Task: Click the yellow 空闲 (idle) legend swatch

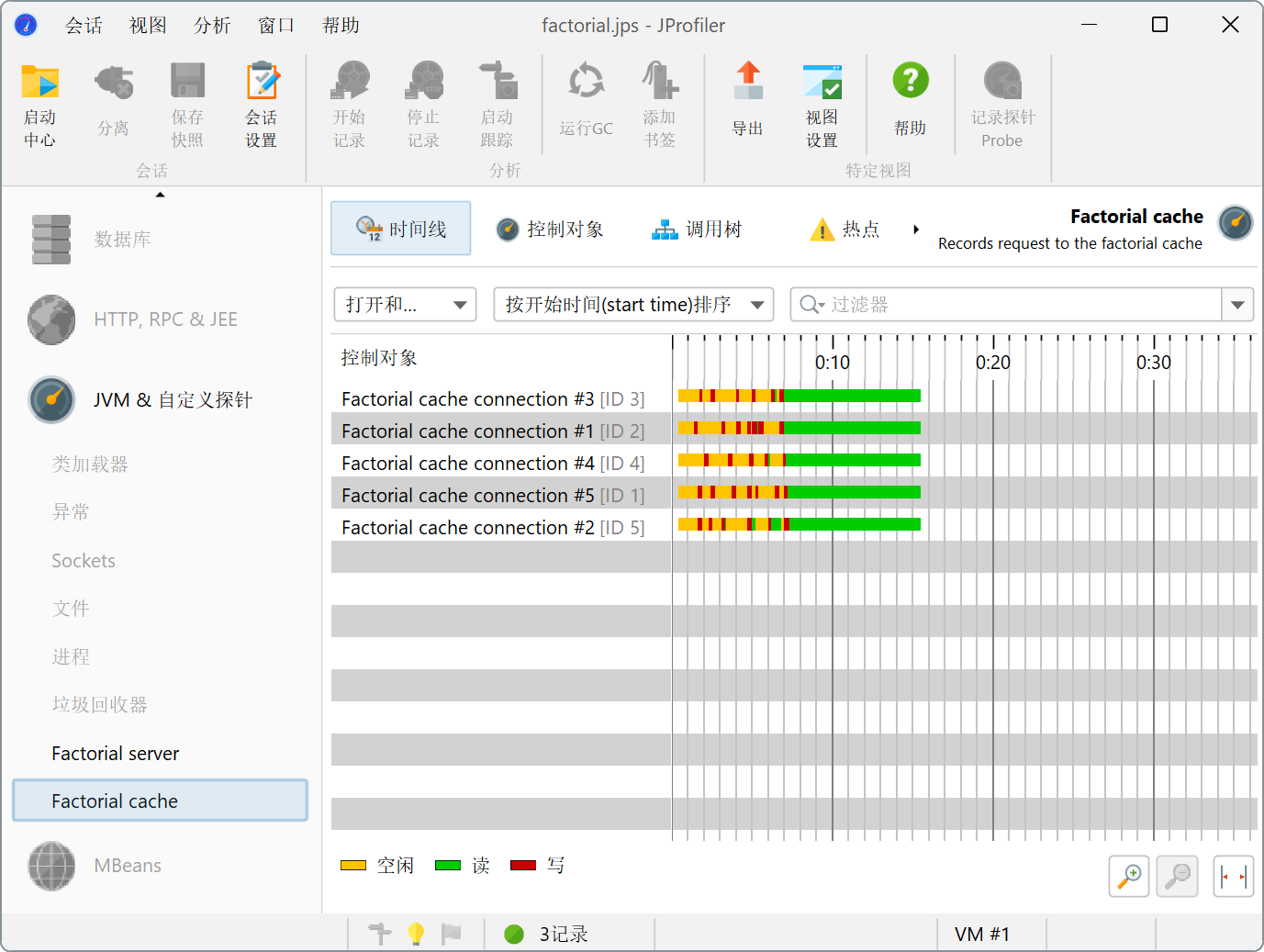Action: [x=353, y=866]
